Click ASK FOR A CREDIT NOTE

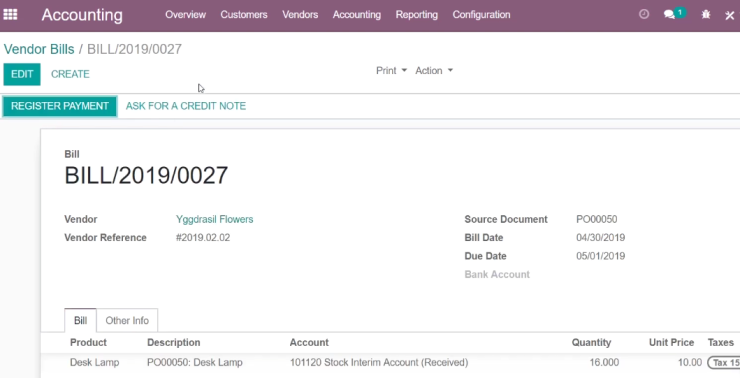click(186, 106)
